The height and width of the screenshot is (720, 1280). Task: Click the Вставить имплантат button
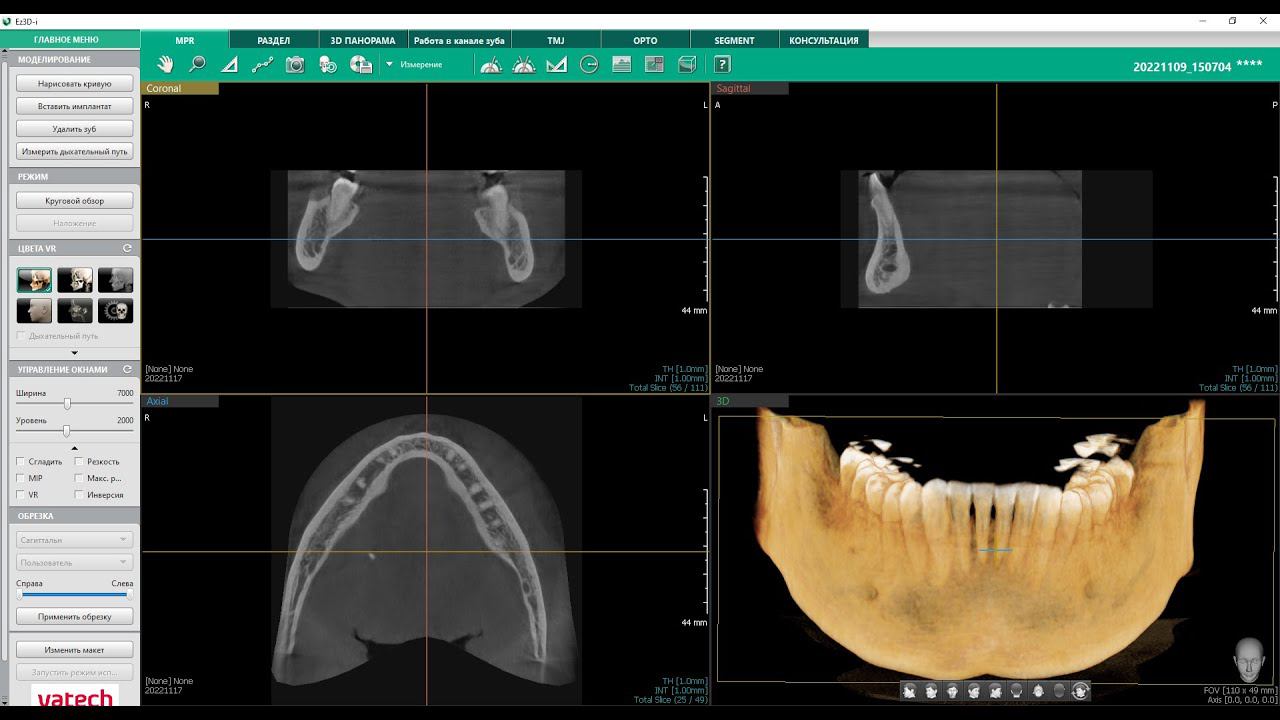(75, 106)
